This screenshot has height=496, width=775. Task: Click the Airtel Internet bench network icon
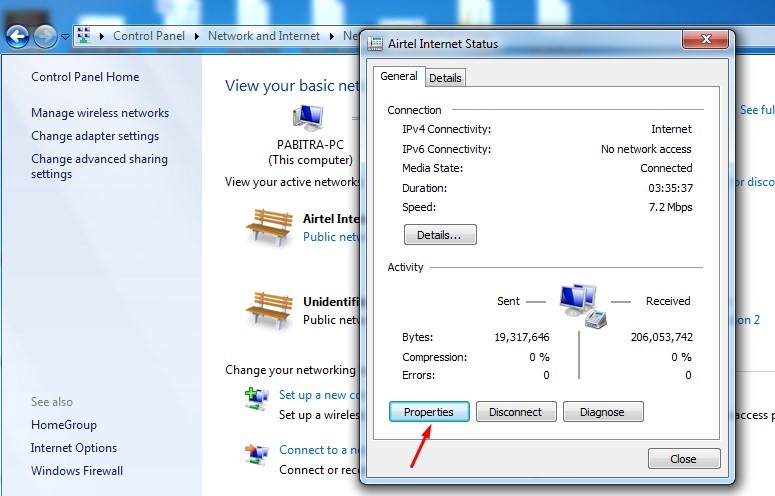[270, 227]
